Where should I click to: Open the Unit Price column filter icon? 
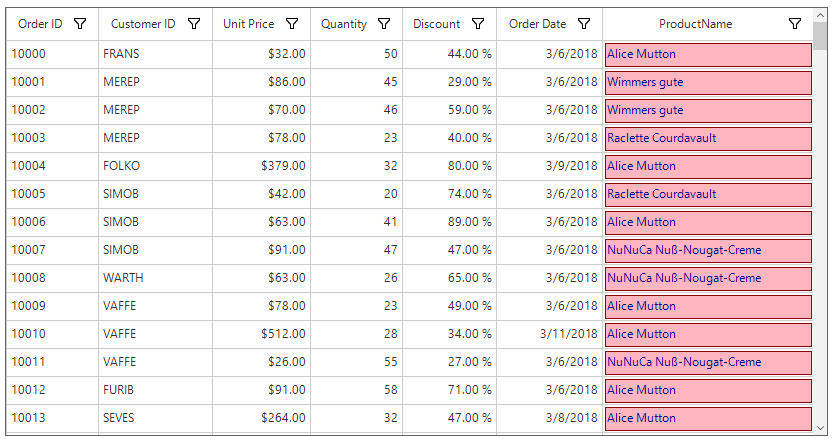(292, 24)
